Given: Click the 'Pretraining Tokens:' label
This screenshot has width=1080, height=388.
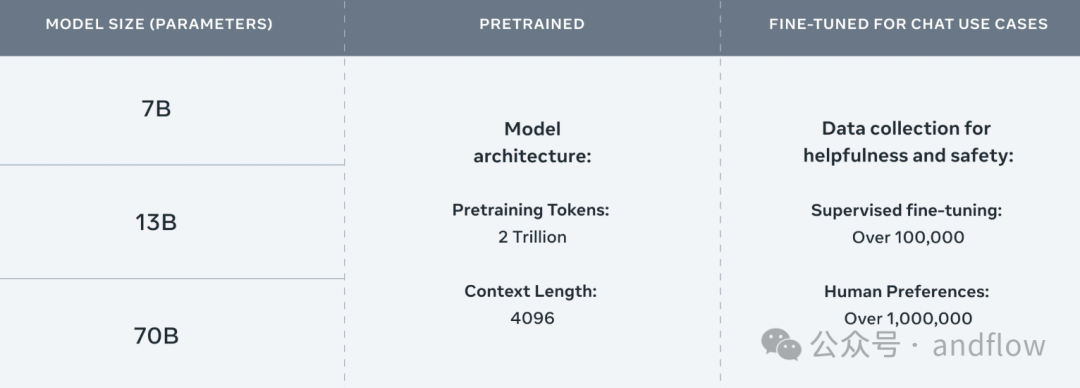Looking at the screenshot, I should [531, 210].
